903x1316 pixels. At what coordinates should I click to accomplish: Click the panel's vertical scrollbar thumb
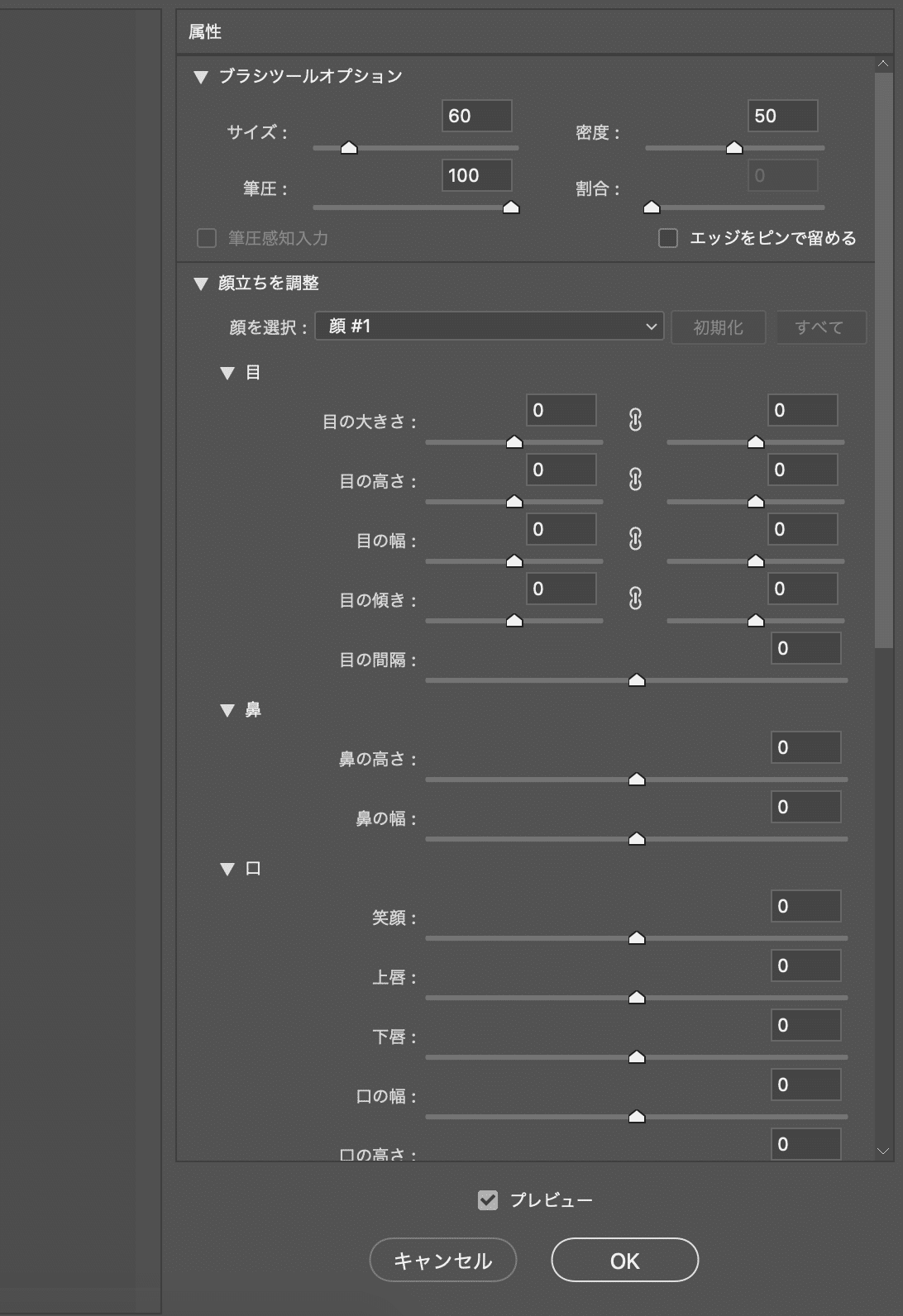(883, 360)
